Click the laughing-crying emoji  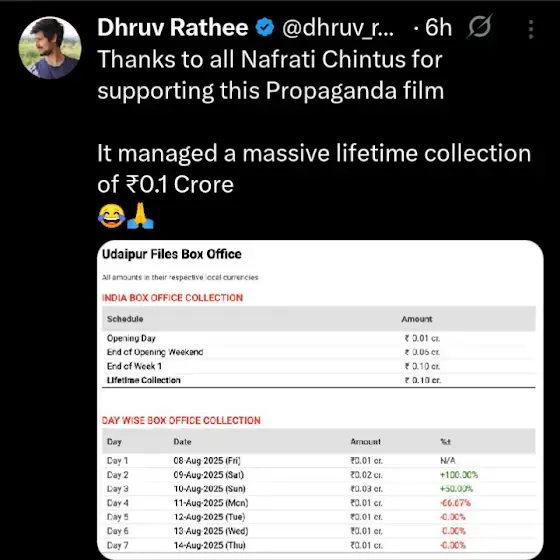(111, 216)
